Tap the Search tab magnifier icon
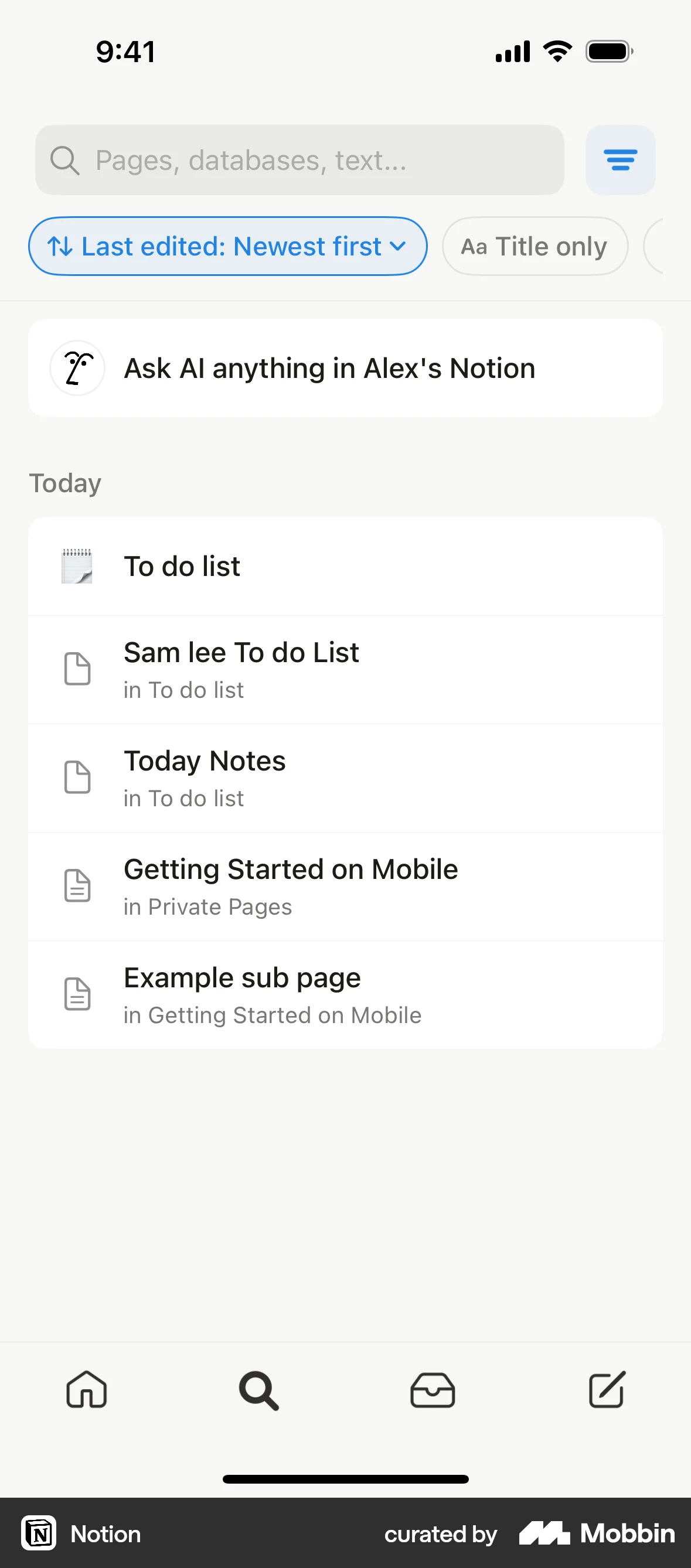This screenshot has height=1568, width=691. pyautogui.click(x=258, y=1390)
